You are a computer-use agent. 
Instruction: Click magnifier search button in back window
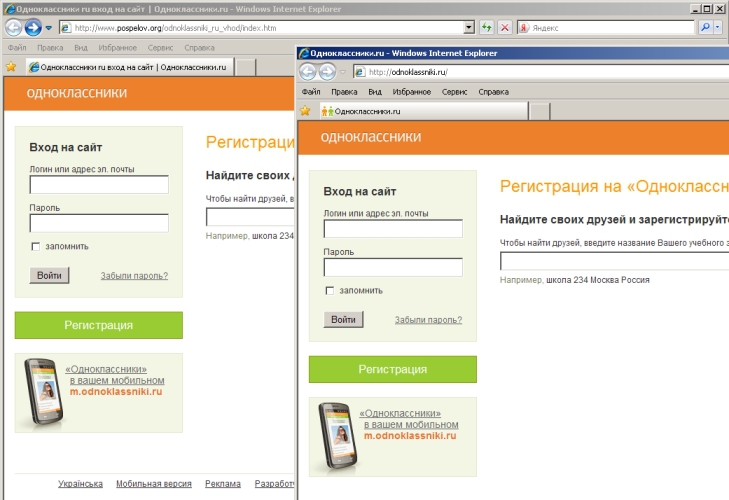705,28
